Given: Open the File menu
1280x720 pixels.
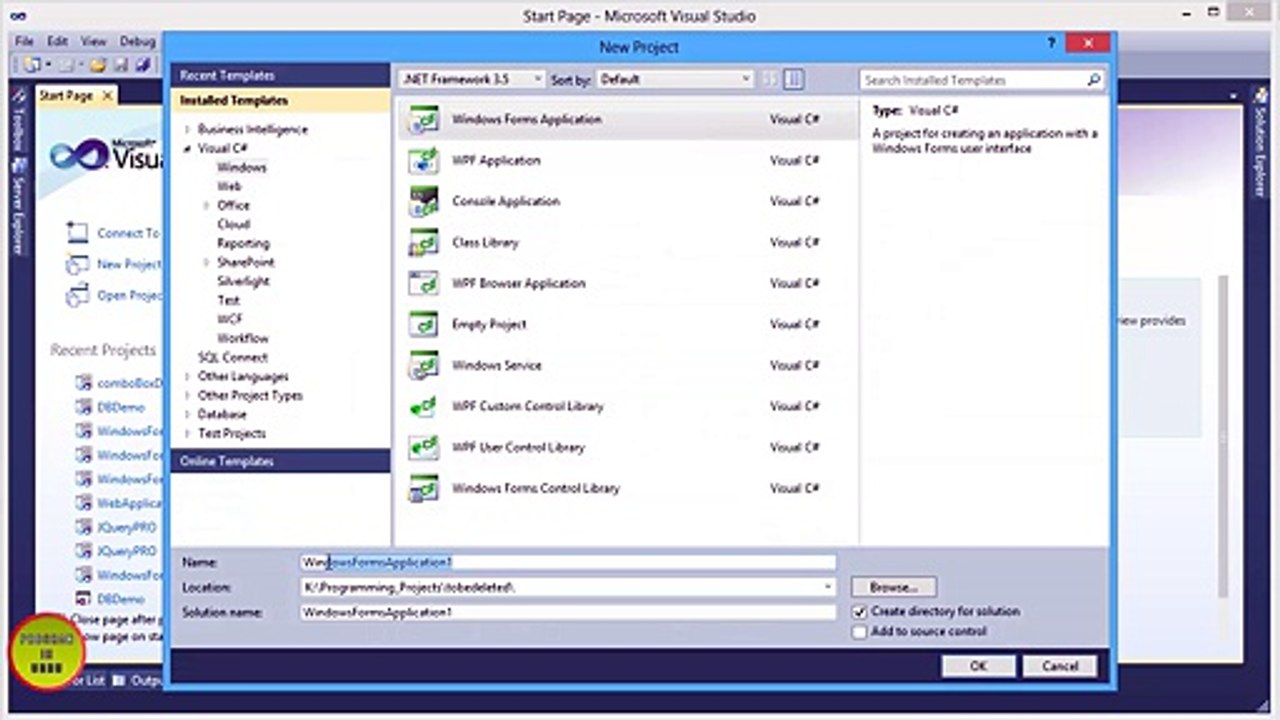Looking at the screenshot, I should pos(24,41).
